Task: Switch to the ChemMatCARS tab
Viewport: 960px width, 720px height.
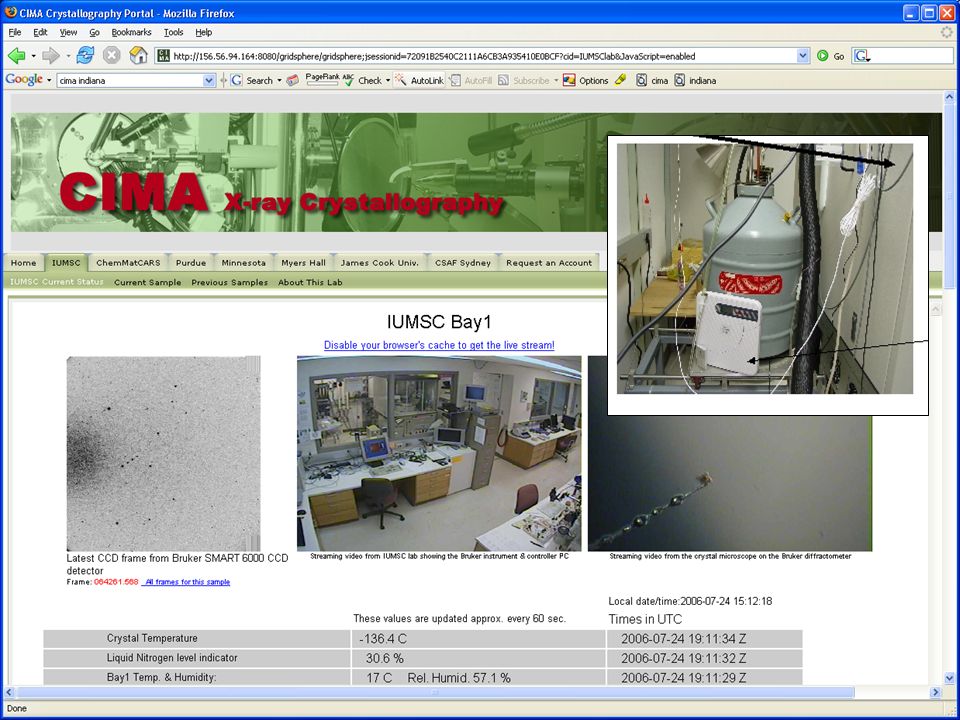Action: 128,263
